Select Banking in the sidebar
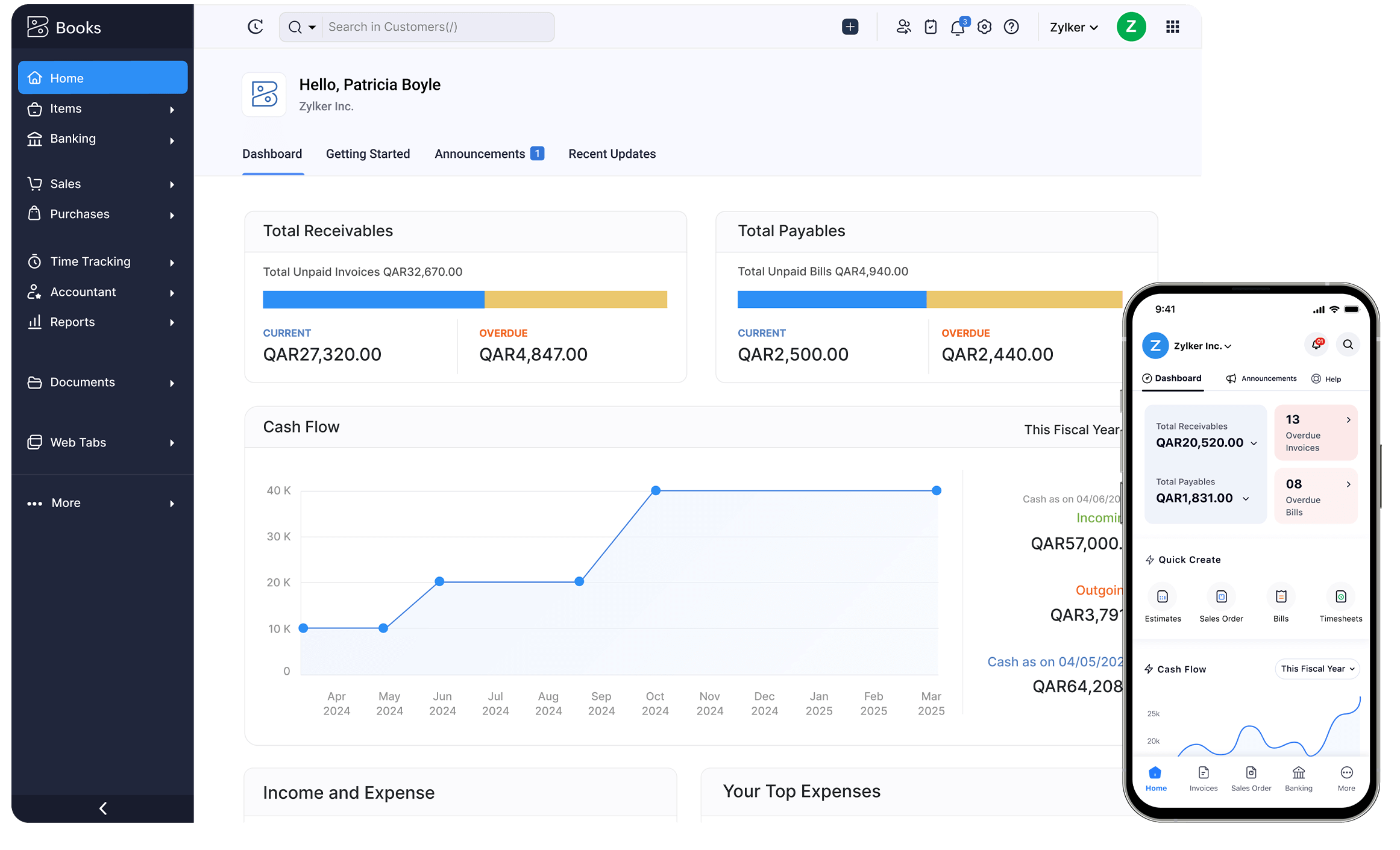1400x850 pixels. coord(72,139)
